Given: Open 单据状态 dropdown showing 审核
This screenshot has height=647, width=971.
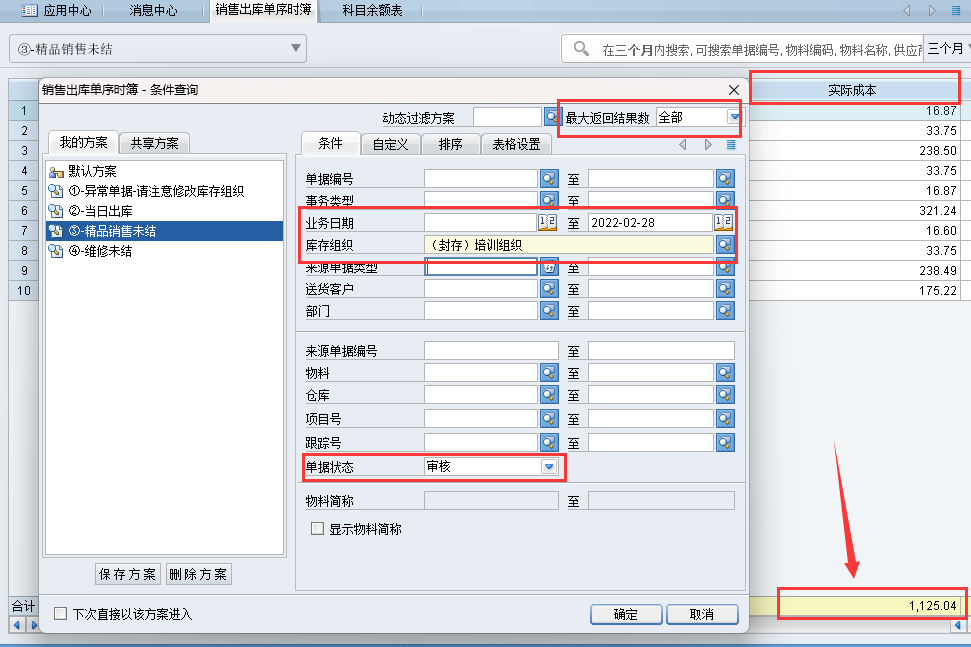Looking at the screenshot, I should (x=548, y=467).
